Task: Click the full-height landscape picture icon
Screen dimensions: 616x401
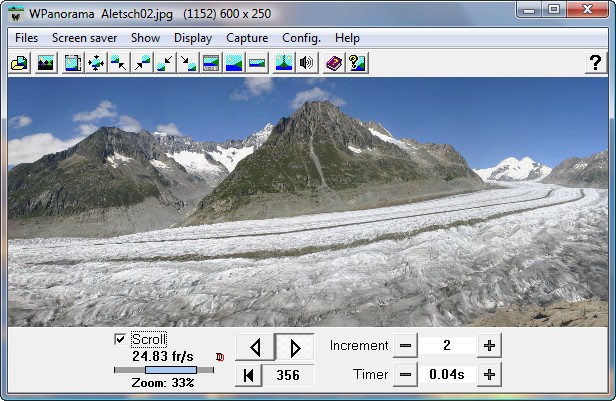Action: pyautogui.click(x=234, y=63)
